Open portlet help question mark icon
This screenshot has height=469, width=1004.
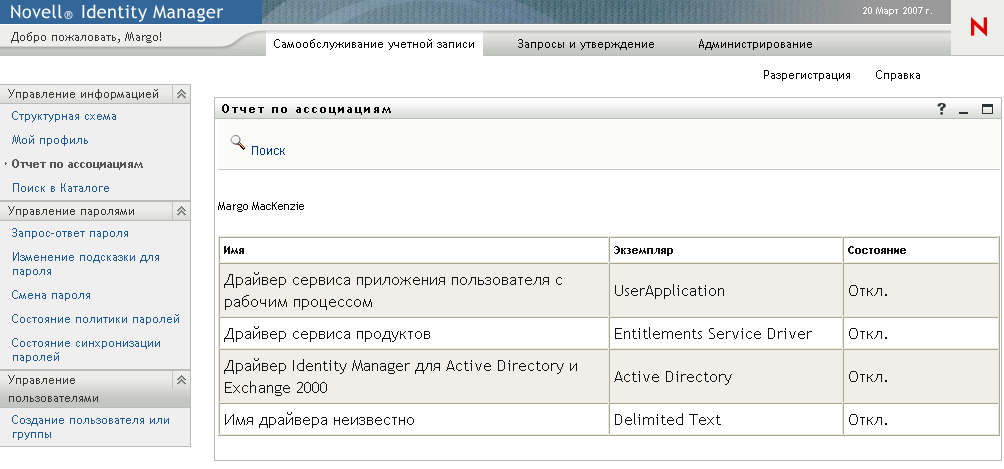pyautogui.click(x=941, y=109)
